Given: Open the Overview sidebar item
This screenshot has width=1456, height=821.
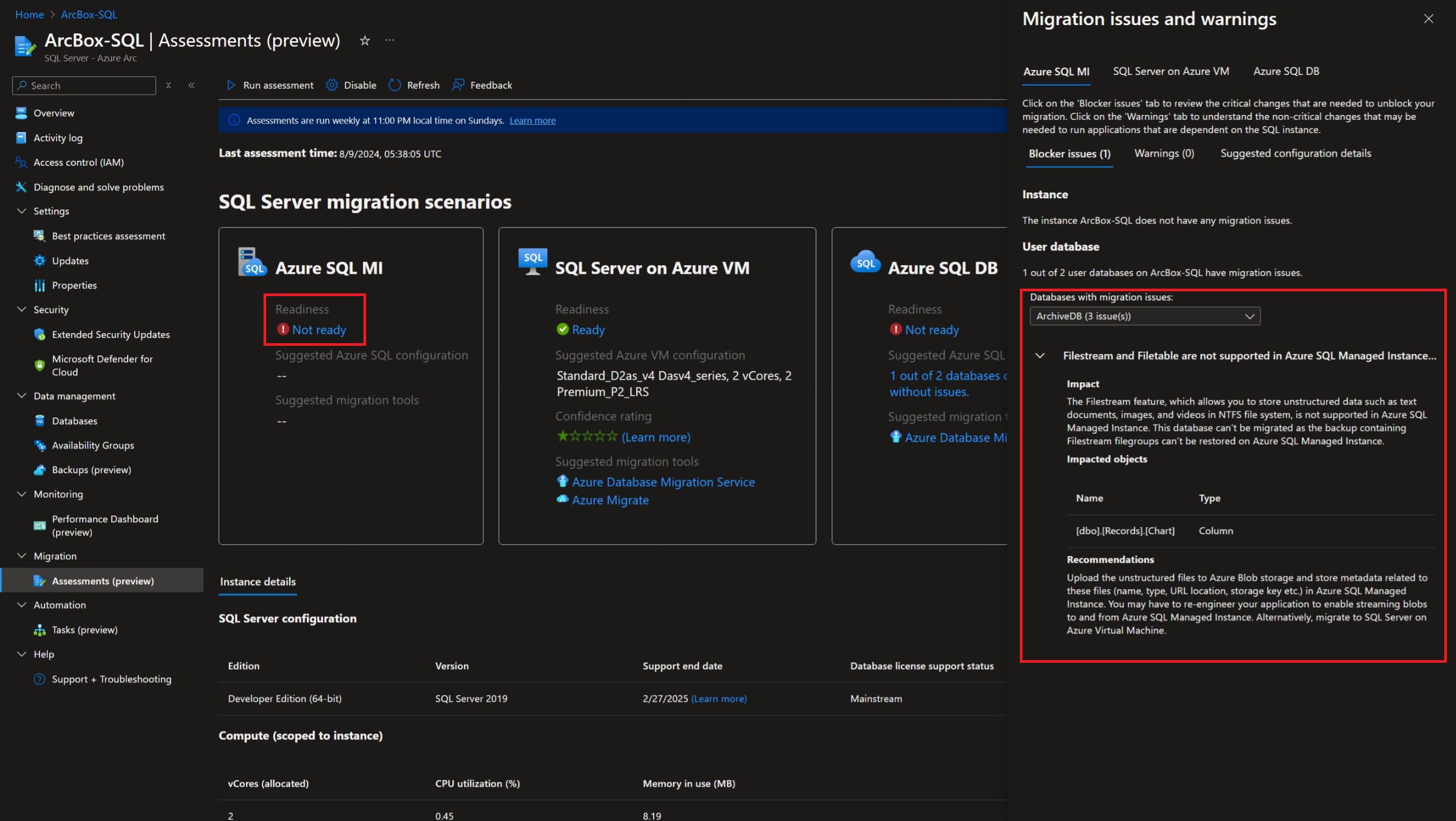Looking at the screenshot, I should pos(53,113).
